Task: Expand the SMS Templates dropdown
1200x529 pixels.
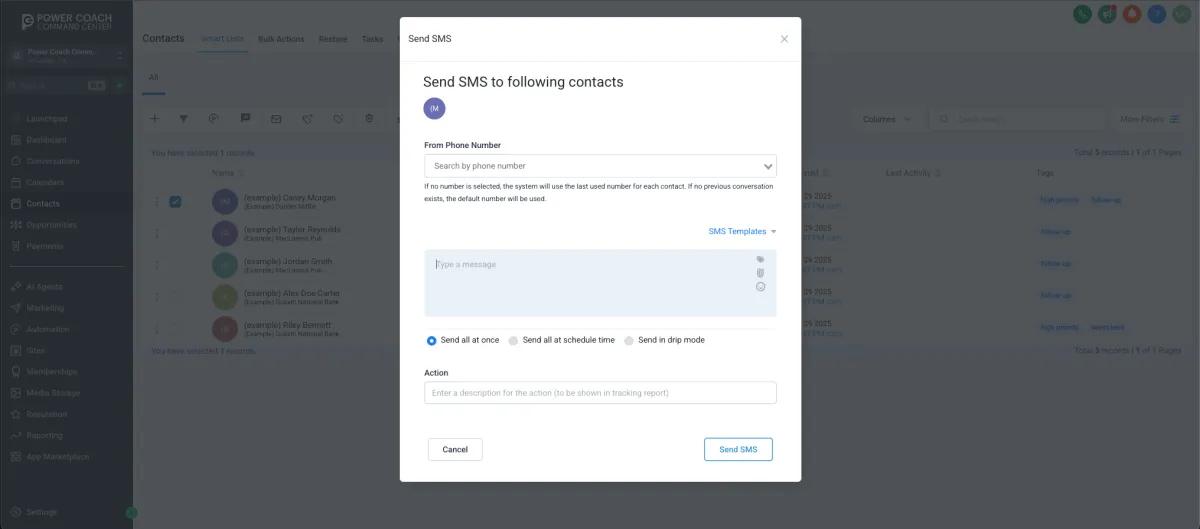Action: 742,231
